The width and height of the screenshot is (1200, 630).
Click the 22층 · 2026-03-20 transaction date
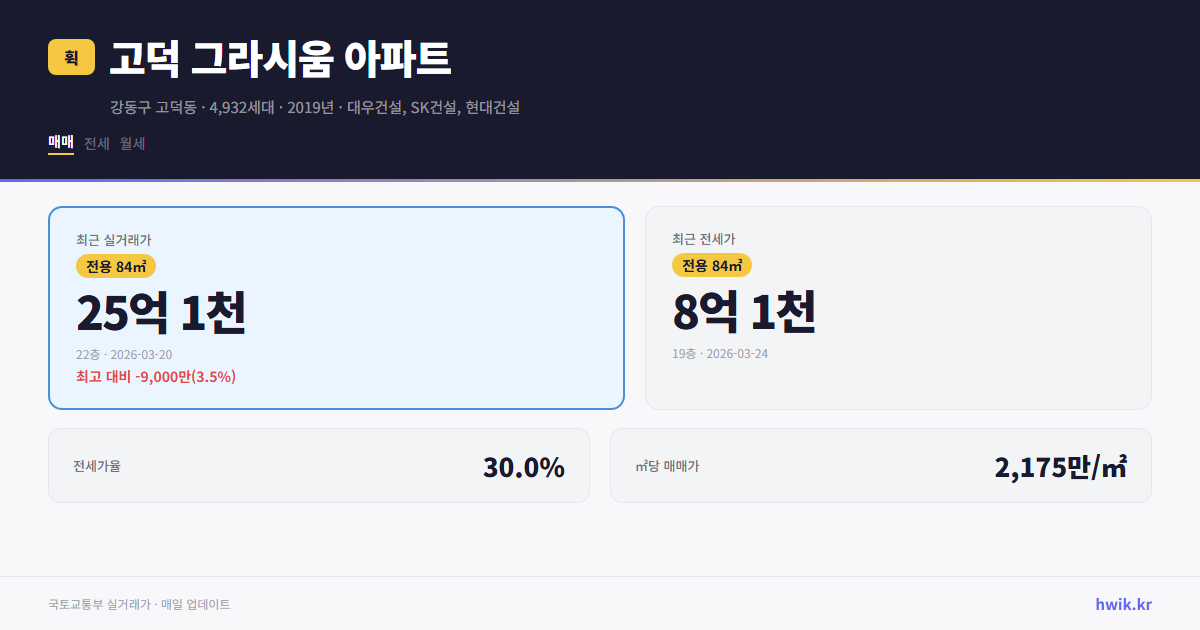click(122, 354)
